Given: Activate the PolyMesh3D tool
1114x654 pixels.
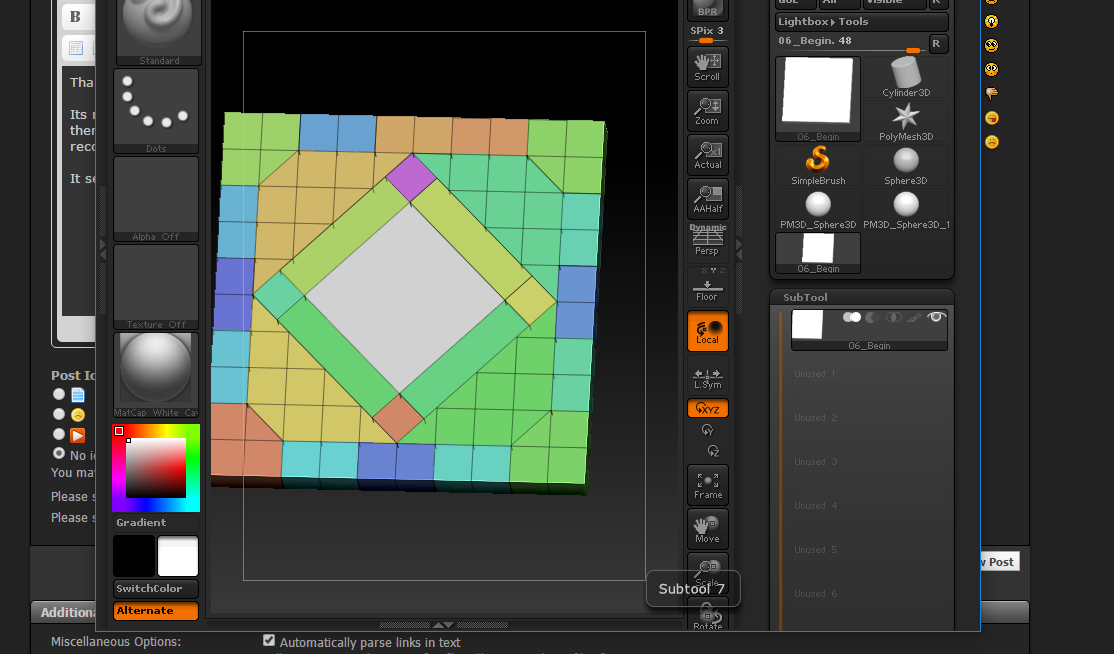Looking at the screenshot, I should [906, 117].
